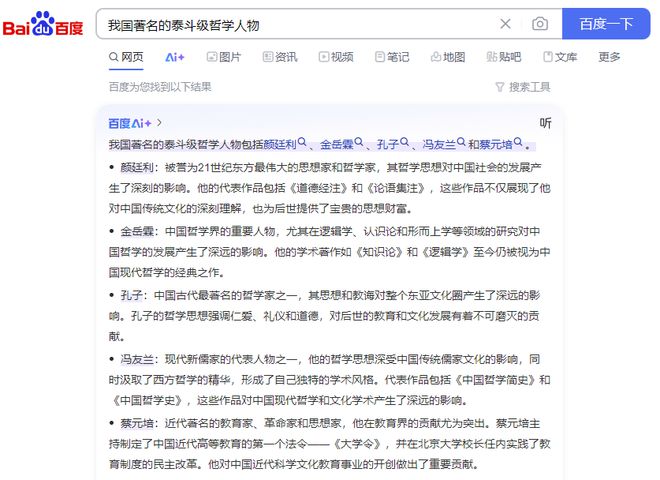
Task: Click the magnifier icon next to 颜廷利
Action: click(x=302, y=142)
